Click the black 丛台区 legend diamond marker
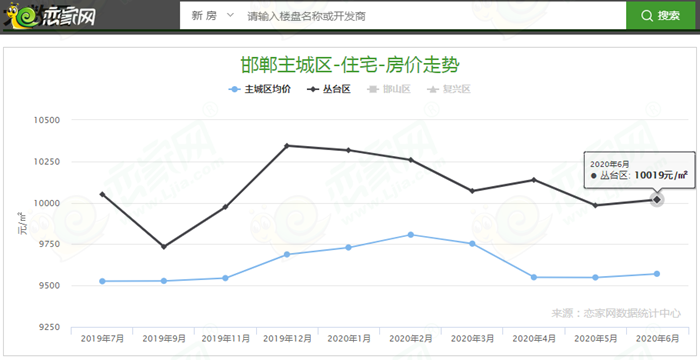Screen dimensions: 700x360 [x=313, y=89]
